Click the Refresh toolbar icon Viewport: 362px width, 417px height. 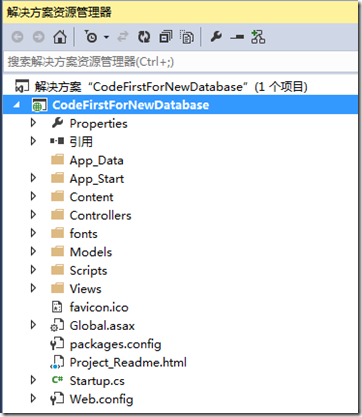click(x=144, y=37)
